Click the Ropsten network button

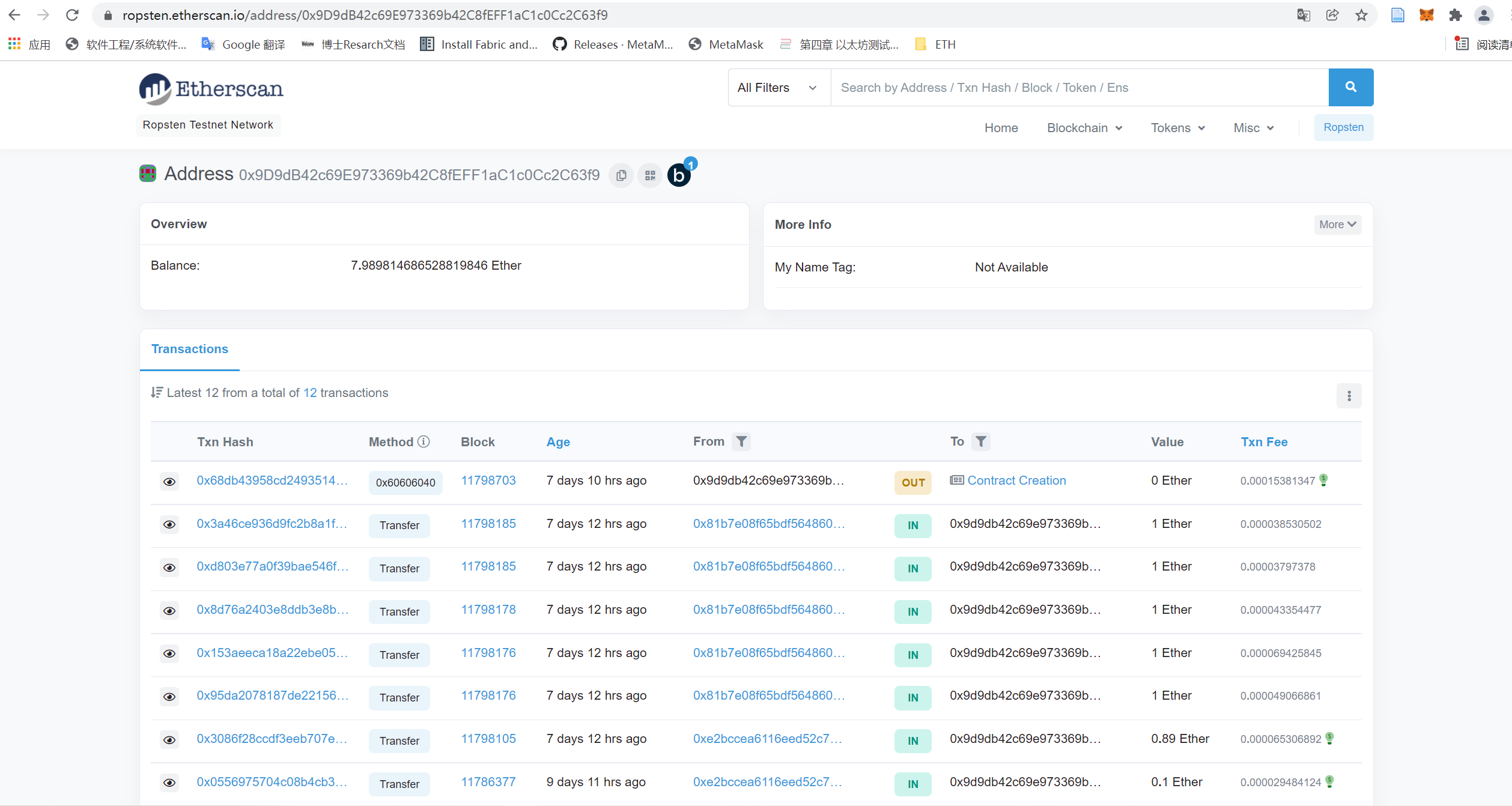(x=1343, y=127)
